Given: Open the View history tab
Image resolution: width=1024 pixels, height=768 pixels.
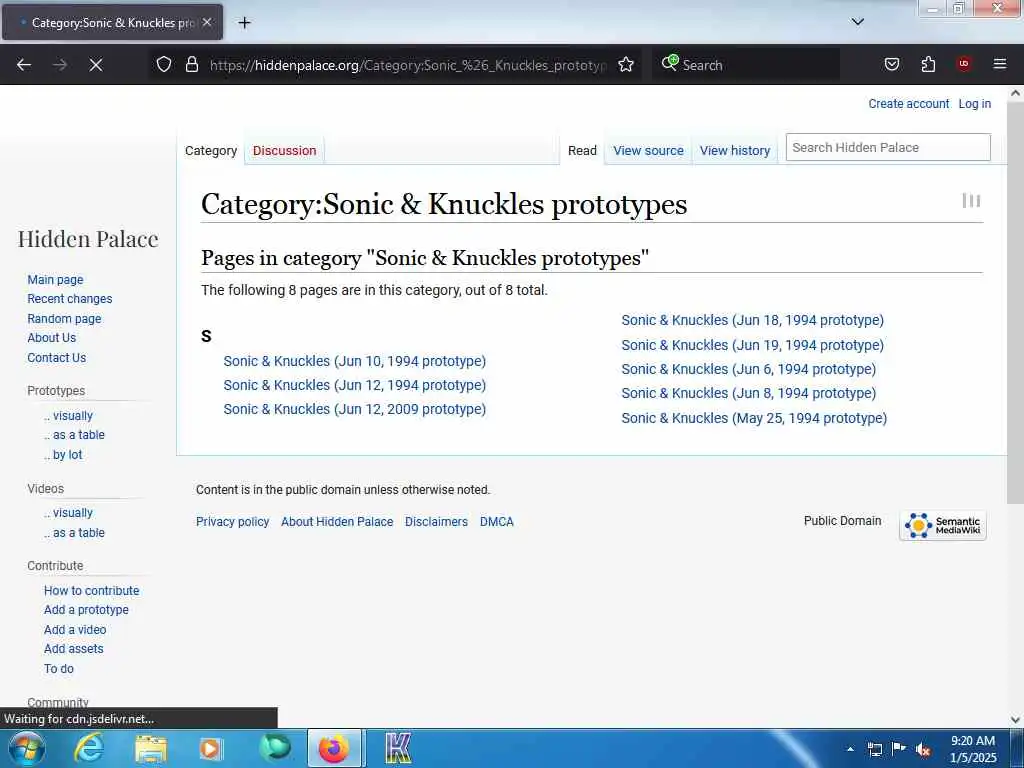Looking at the screenshot, I should coord(735,150).
